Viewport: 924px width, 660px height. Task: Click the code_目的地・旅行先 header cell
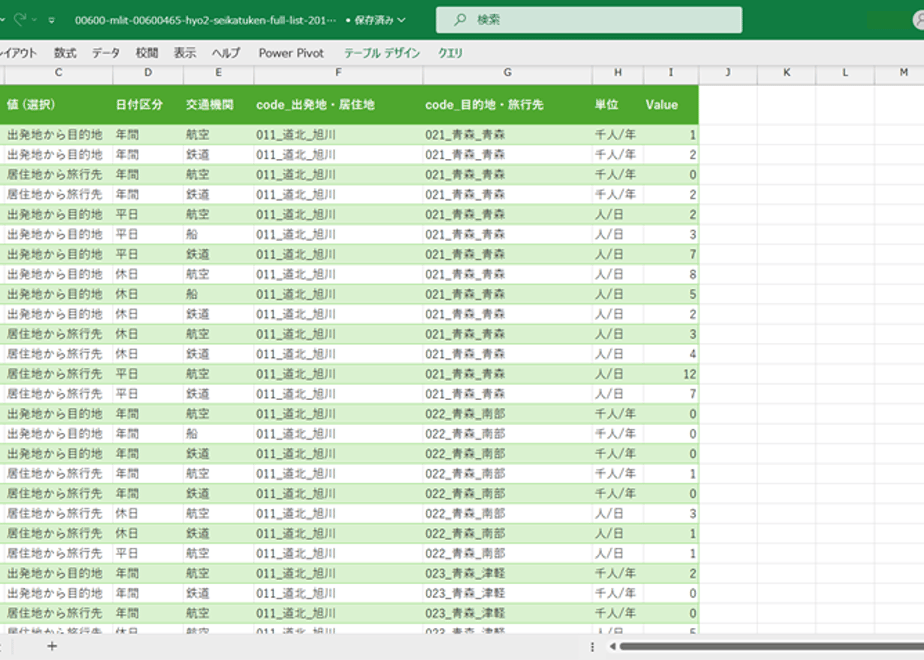coord(507,105)
